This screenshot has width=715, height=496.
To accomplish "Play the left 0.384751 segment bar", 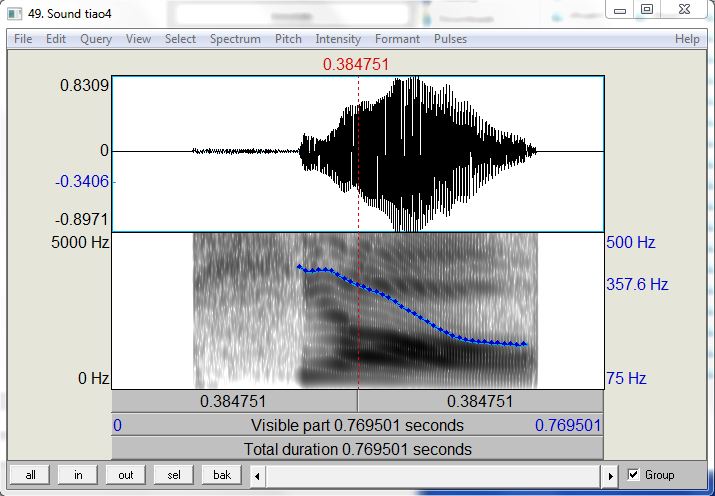I will point(234,402).
